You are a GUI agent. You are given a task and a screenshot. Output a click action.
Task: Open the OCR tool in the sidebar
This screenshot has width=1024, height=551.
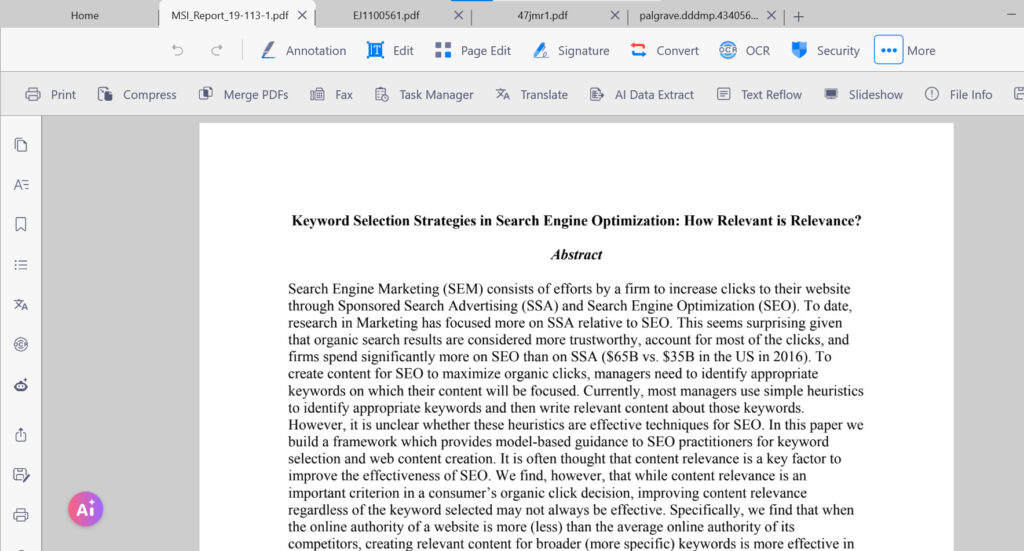point(21,345)
